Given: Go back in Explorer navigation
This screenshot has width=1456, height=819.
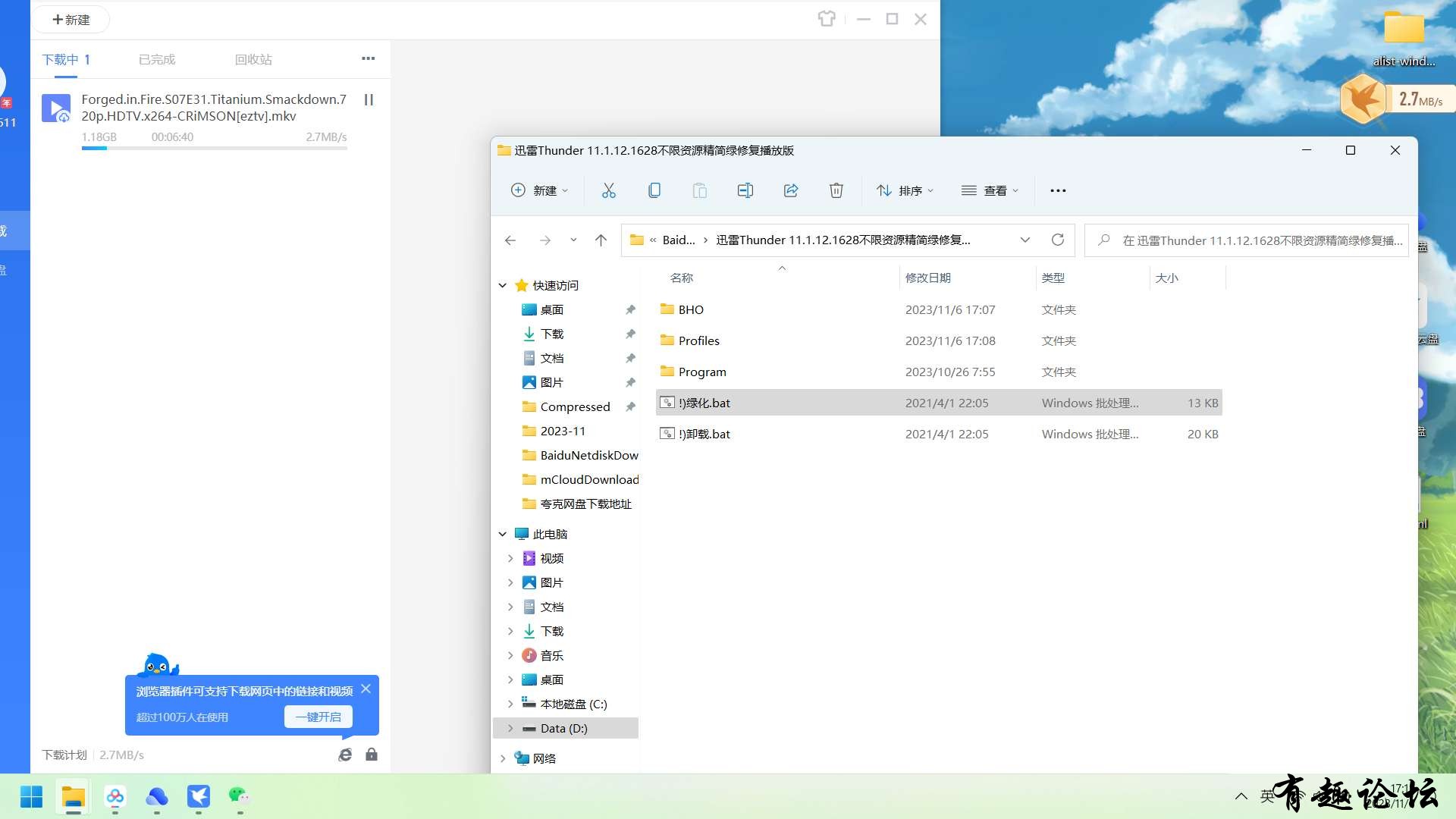Looking at the screenshot, I should coord(510,240).
